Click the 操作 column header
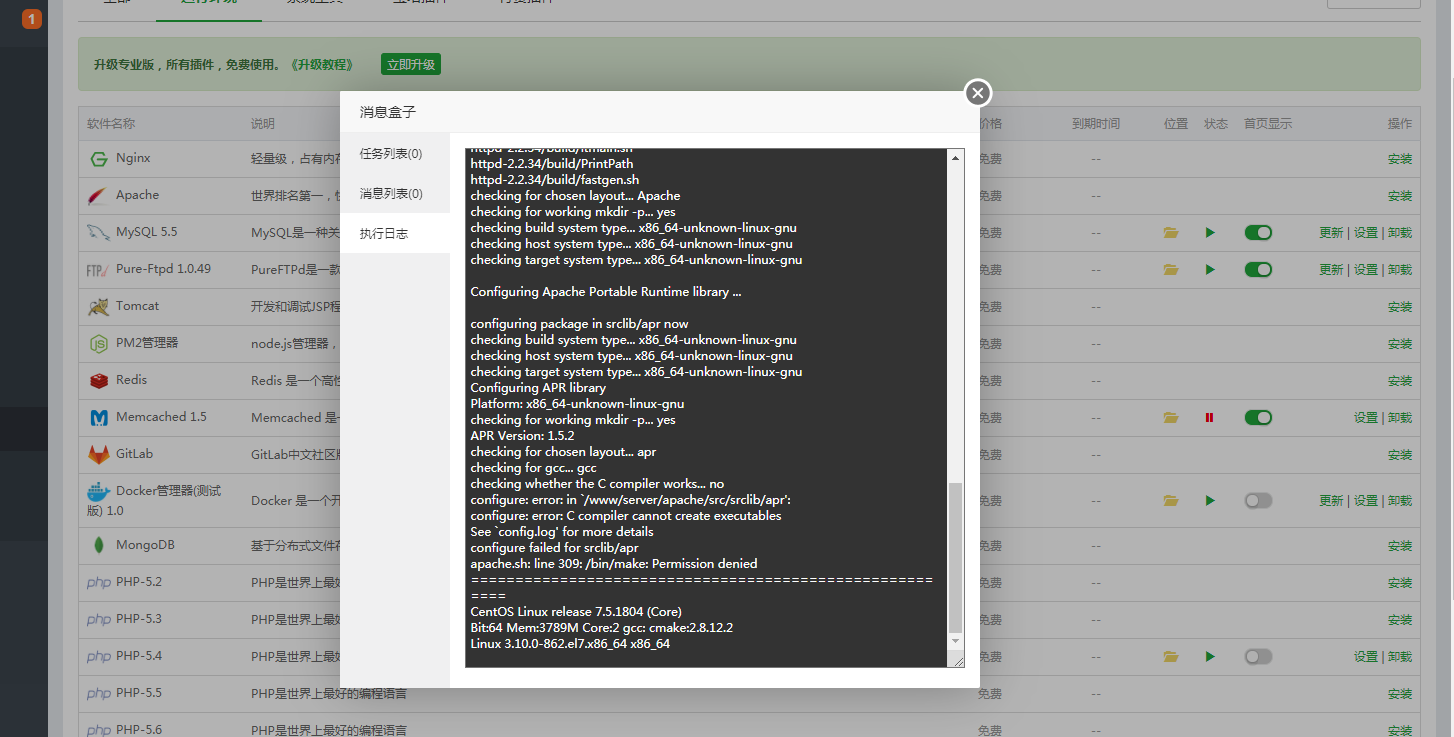This screenshot has width=1454, height=737. tap(1400, 124)
